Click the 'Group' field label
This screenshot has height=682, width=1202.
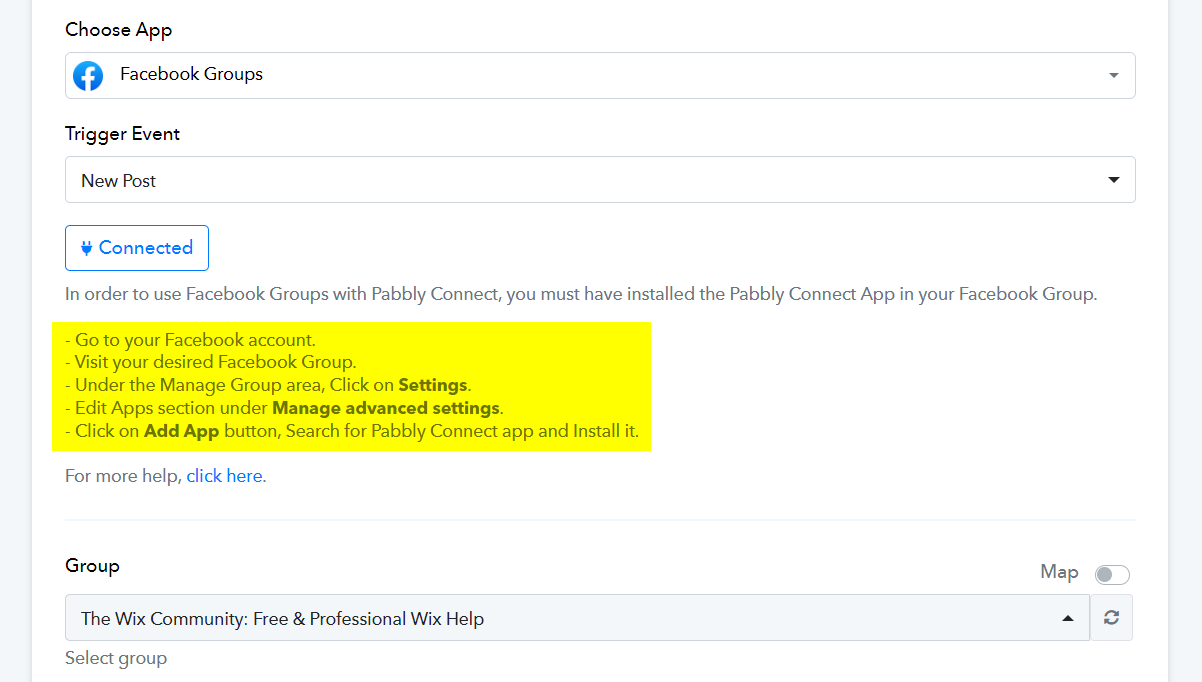click(x=92, y=566)
